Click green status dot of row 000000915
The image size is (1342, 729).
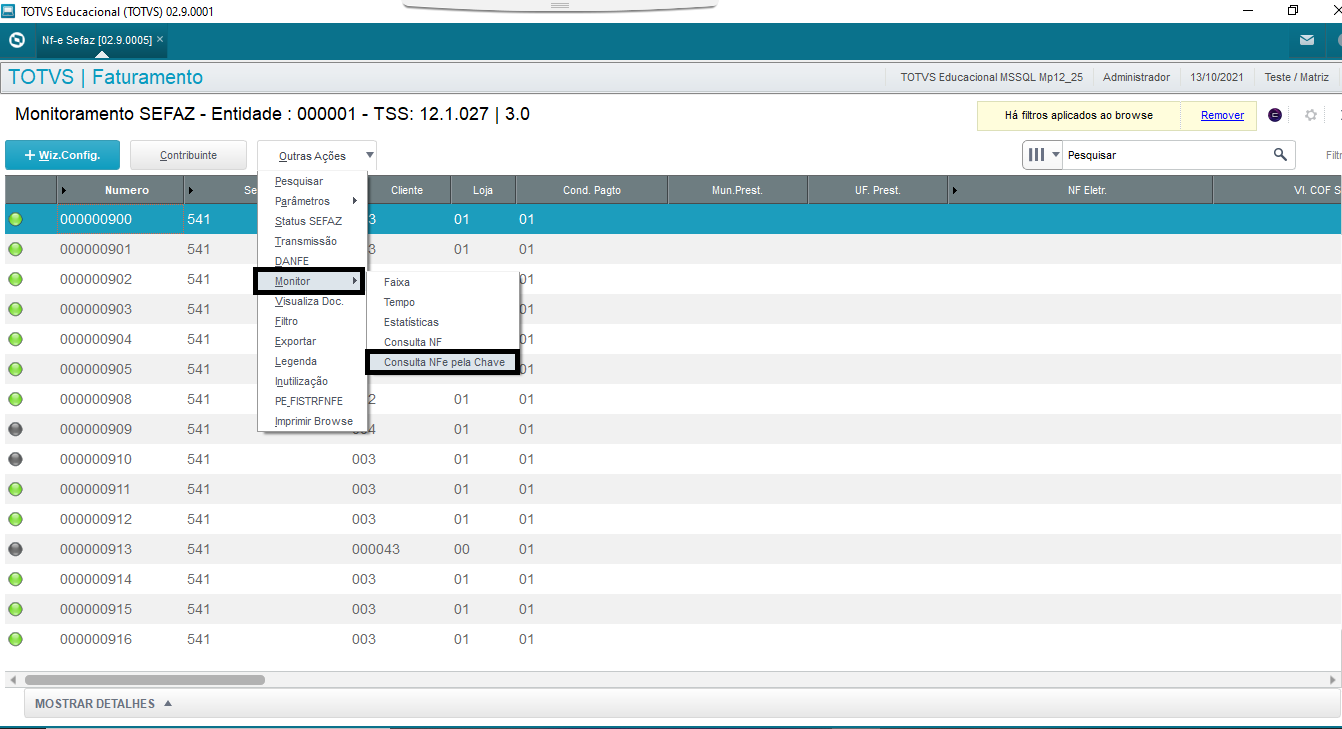tap(15, 609)
